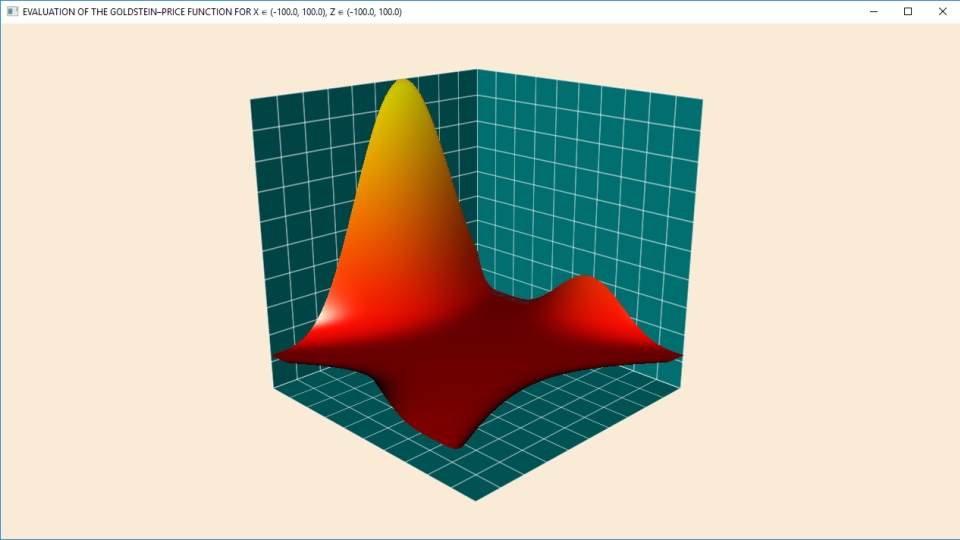This screenshot has height=540, width=960.
Task: Click the bottom corner of floor grid
Action: 476,499
